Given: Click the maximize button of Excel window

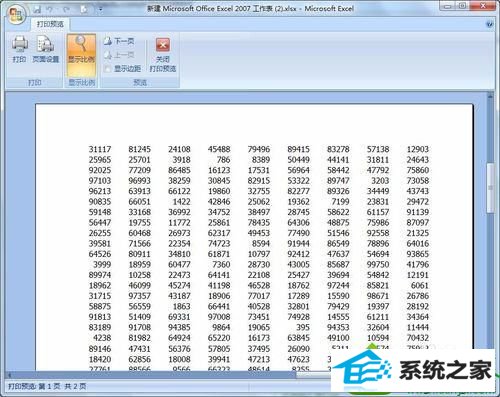Looking at the screenshot, I should point(463,6).
